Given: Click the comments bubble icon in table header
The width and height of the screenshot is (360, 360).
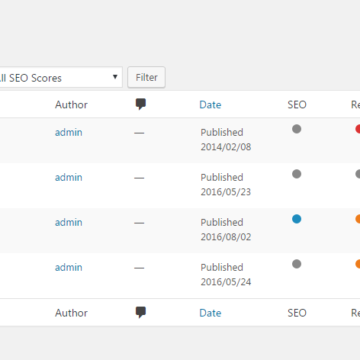Looking at the screenshot, I should pos(141,104).
